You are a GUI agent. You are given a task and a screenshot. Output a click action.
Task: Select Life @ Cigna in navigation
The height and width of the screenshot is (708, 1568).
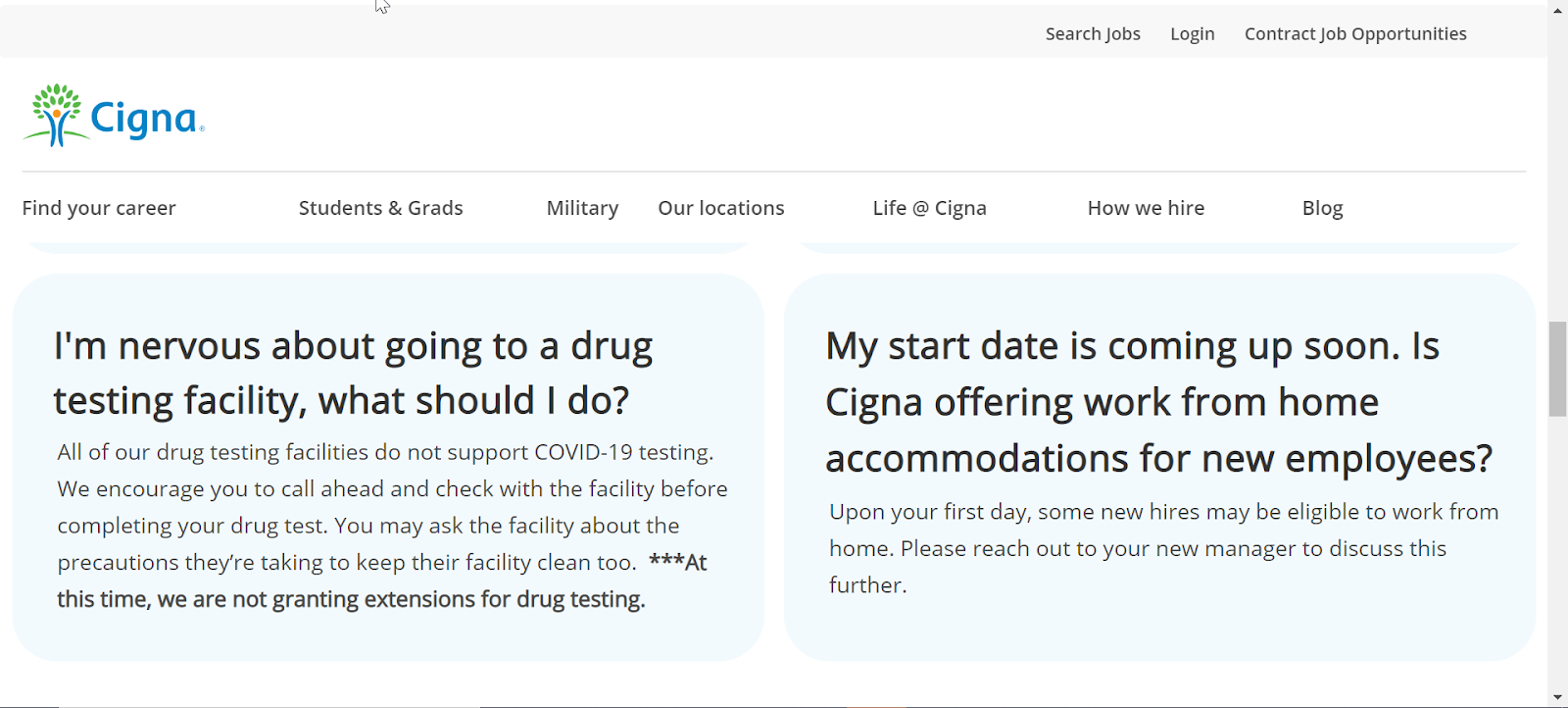coord(930,208)
